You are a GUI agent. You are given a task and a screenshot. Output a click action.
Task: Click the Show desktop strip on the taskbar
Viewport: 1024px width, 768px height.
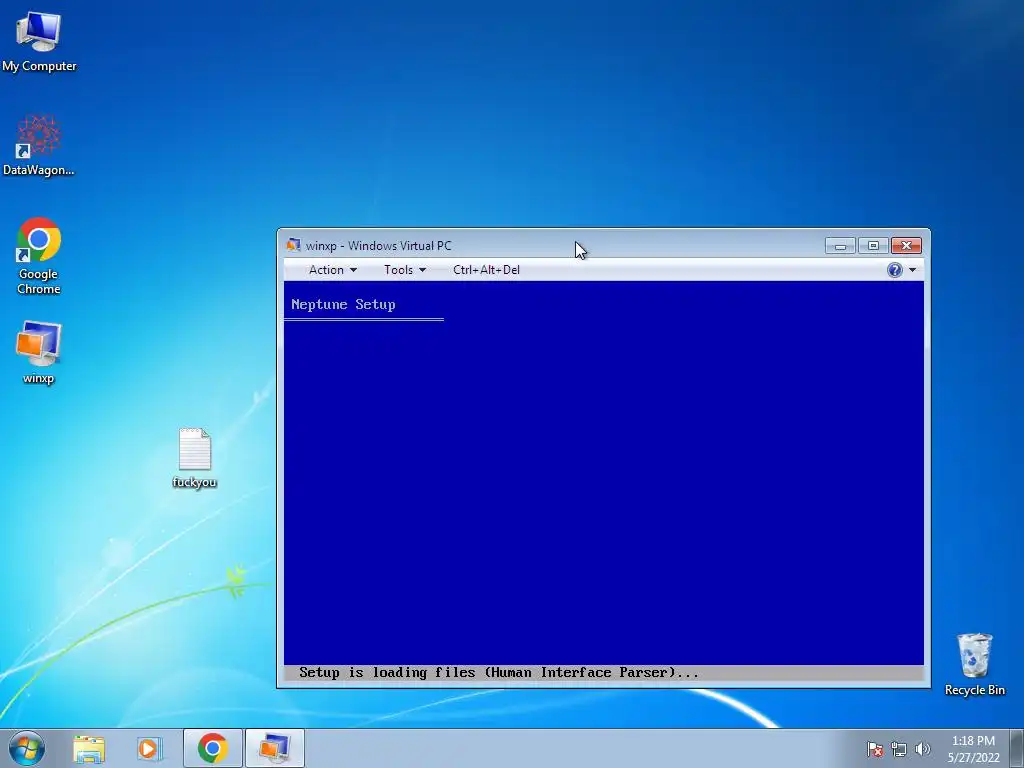(x=1017, y=748)
